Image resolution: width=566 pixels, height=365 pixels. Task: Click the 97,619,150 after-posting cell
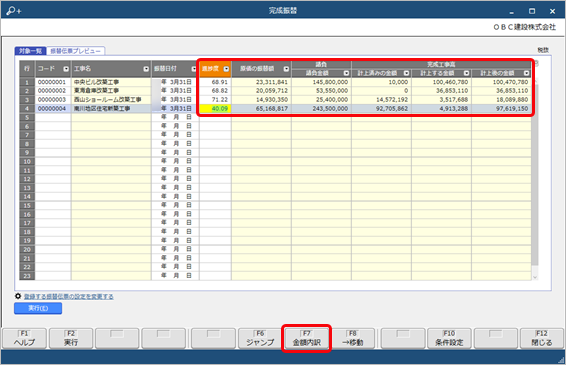pos(501,108)
